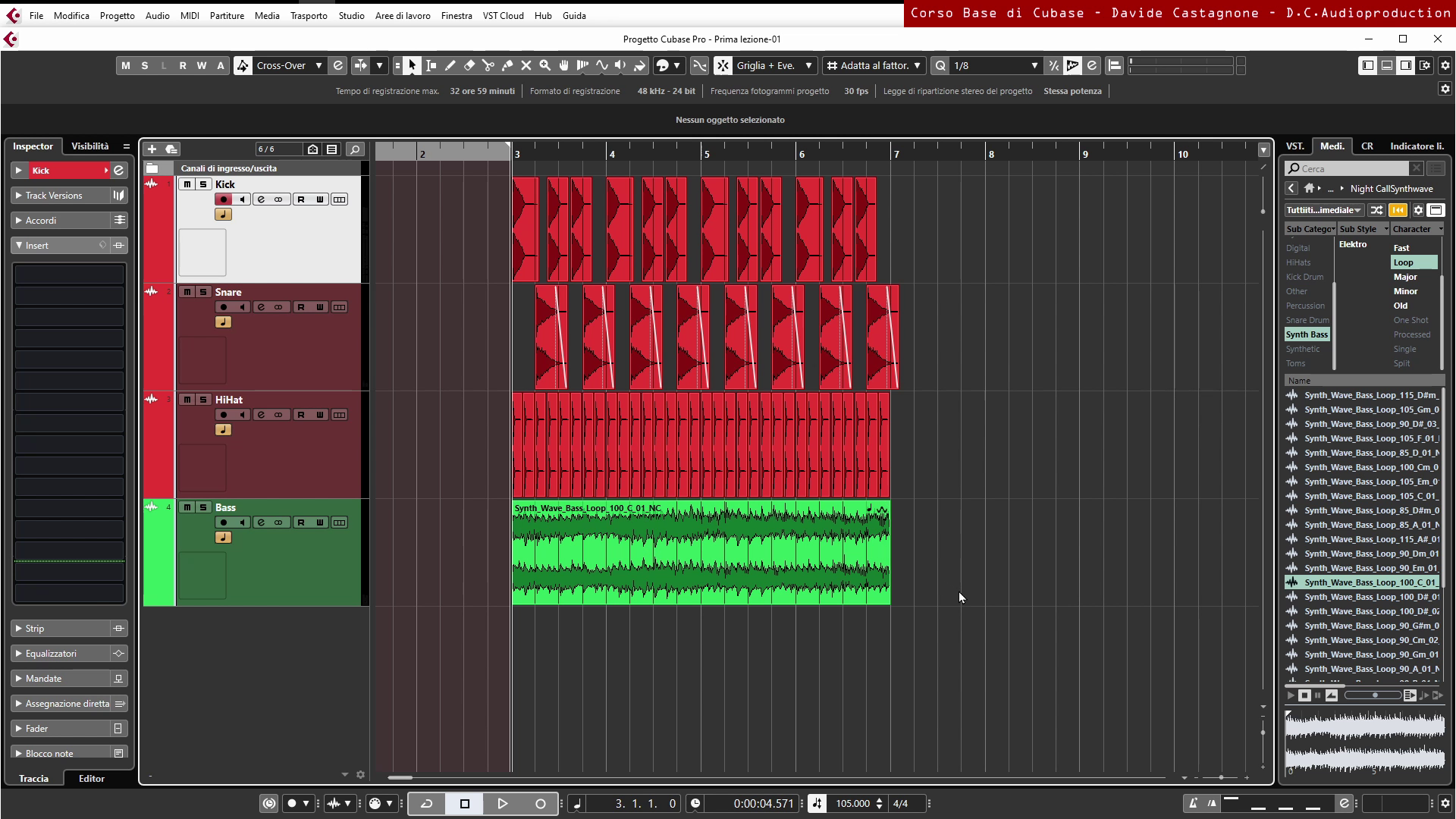Expand the Accordi inspector section
The height and width of the screenshot is (819, 1456).
click(61, 221)
